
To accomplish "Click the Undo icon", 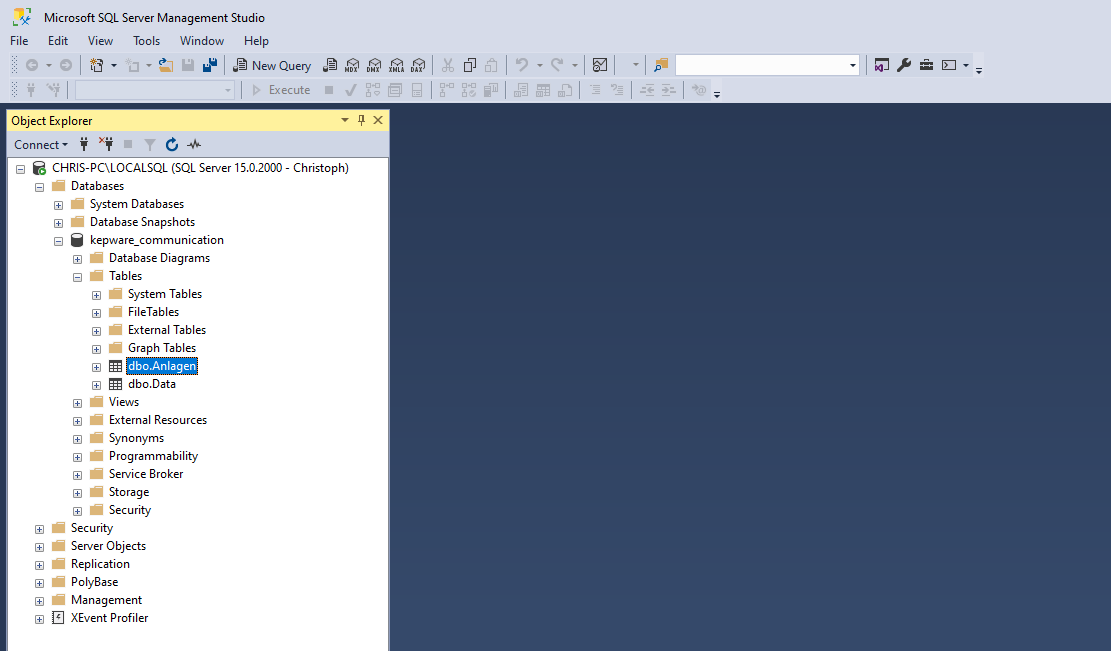I will (522, 65).
